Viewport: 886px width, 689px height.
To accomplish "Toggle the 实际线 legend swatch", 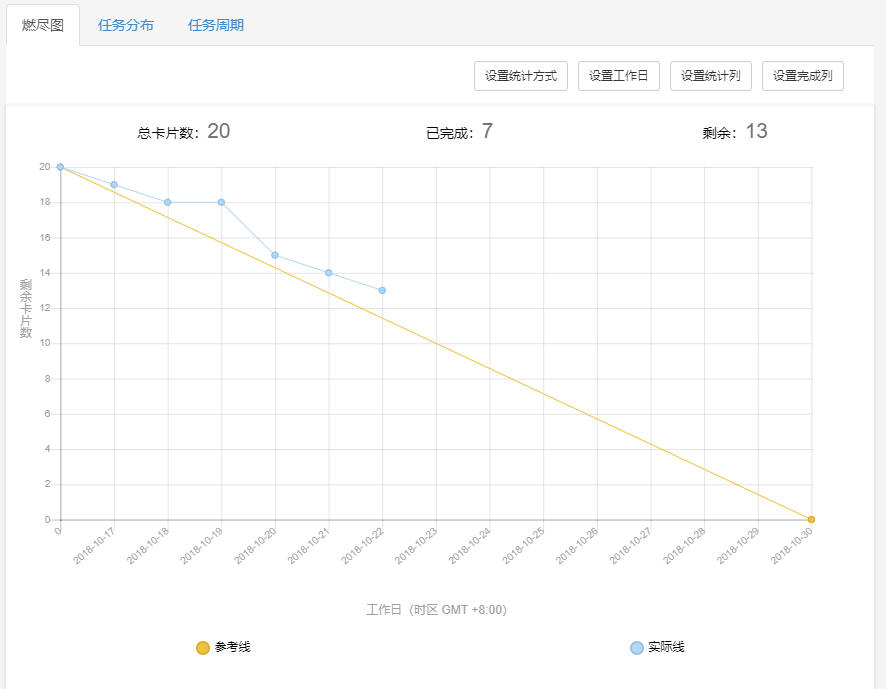I will pos(637,648).
